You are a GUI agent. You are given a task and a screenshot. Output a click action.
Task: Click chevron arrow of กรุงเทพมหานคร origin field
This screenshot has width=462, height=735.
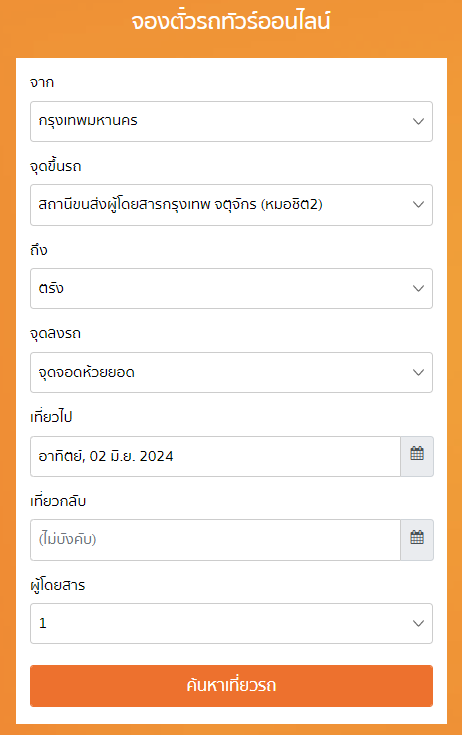[x=418, y=121]
